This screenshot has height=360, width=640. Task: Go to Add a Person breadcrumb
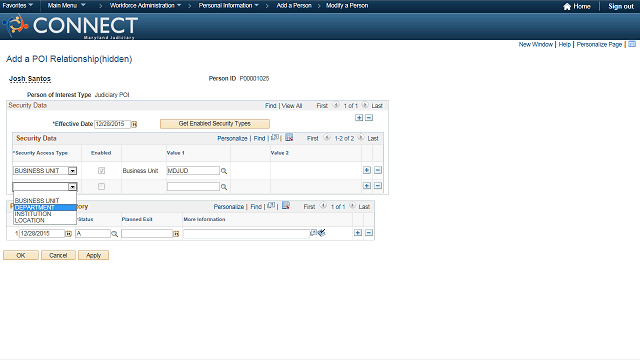294,5
